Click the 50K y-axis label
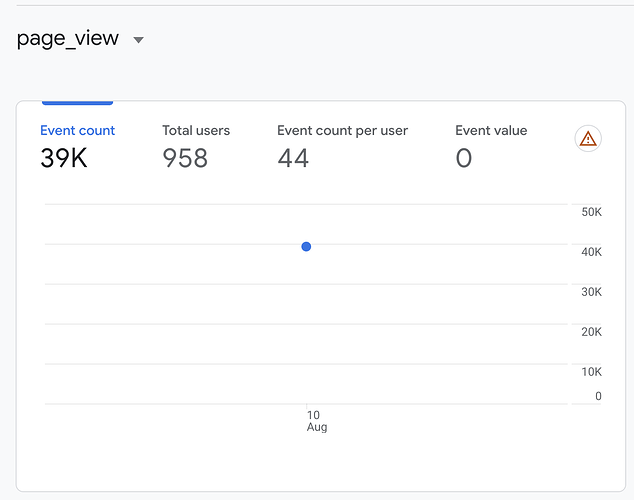Viewport: 634px width, 500px height. coord(592,212)
